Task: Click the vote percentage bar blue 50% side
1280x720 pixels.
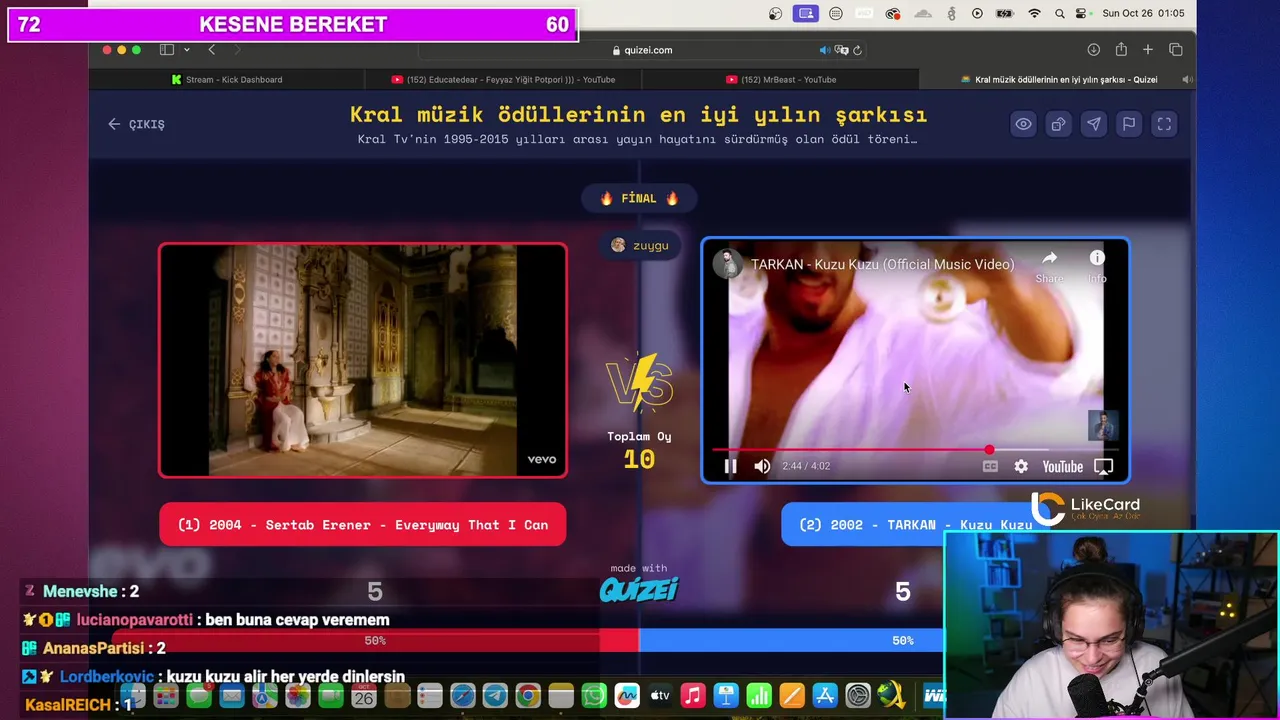Action: 791,640
